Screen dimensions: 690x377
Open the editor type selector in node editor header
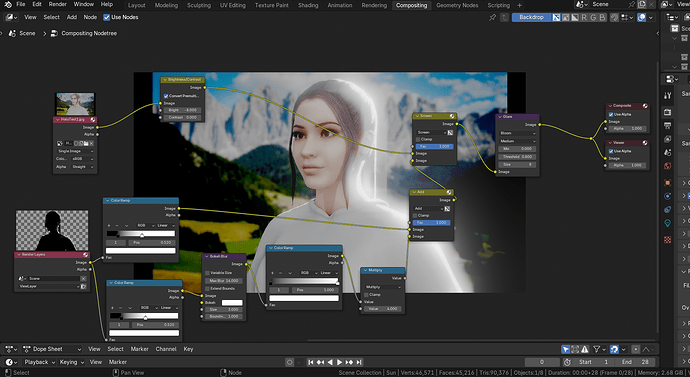point(11,17)
